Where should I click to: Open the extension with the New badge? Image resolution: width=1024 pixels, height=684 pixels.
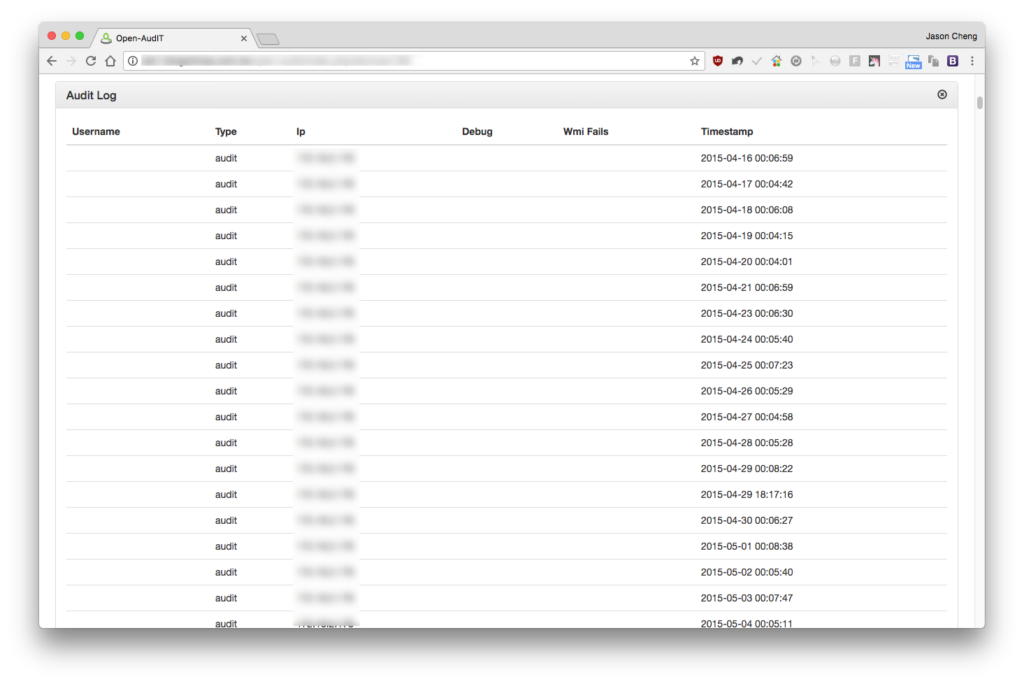[913, 61]
